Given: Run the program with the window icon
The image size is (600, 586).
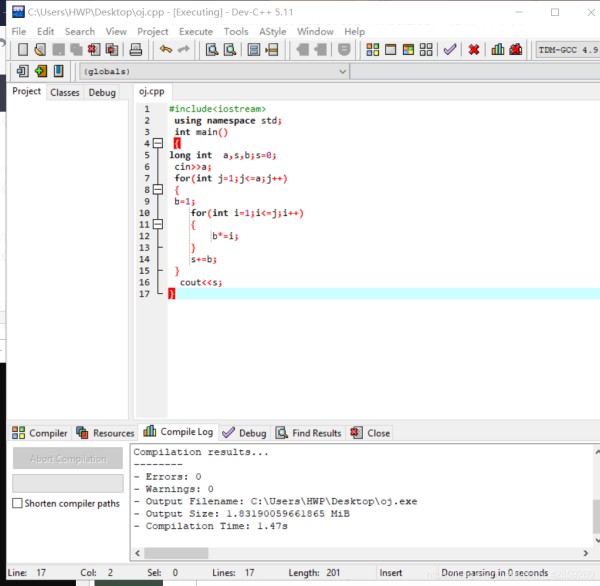Looking at the screenshot, I should coord(390,50).
